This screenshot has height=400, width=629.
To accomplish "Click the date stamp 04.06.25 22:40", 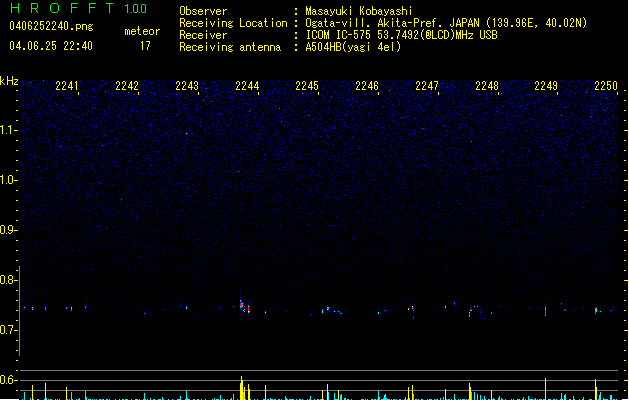I will coord(51,46).
